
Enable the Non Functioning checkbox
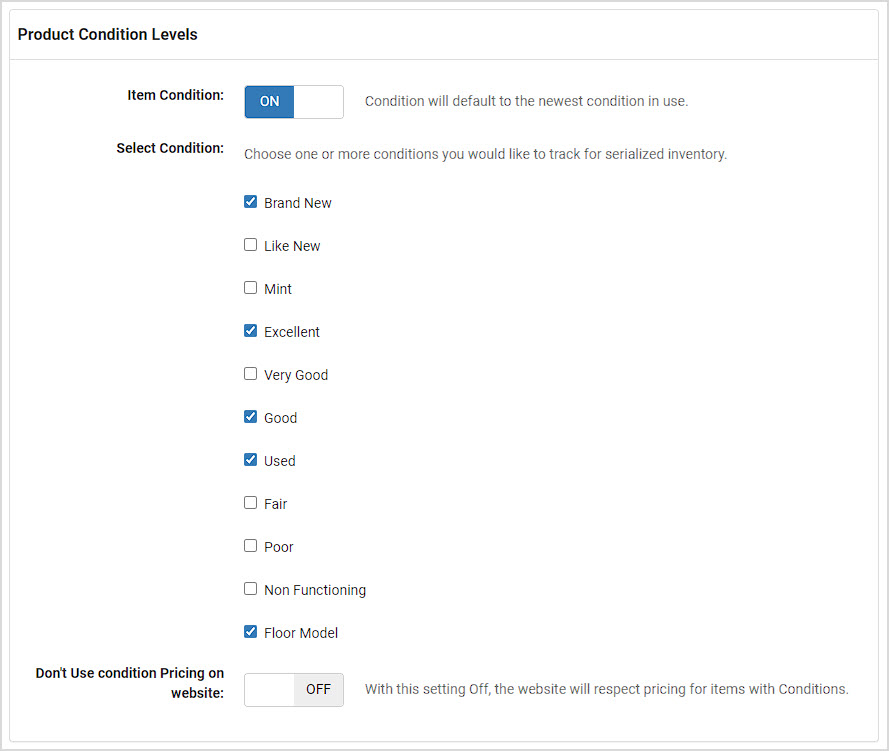251,589
